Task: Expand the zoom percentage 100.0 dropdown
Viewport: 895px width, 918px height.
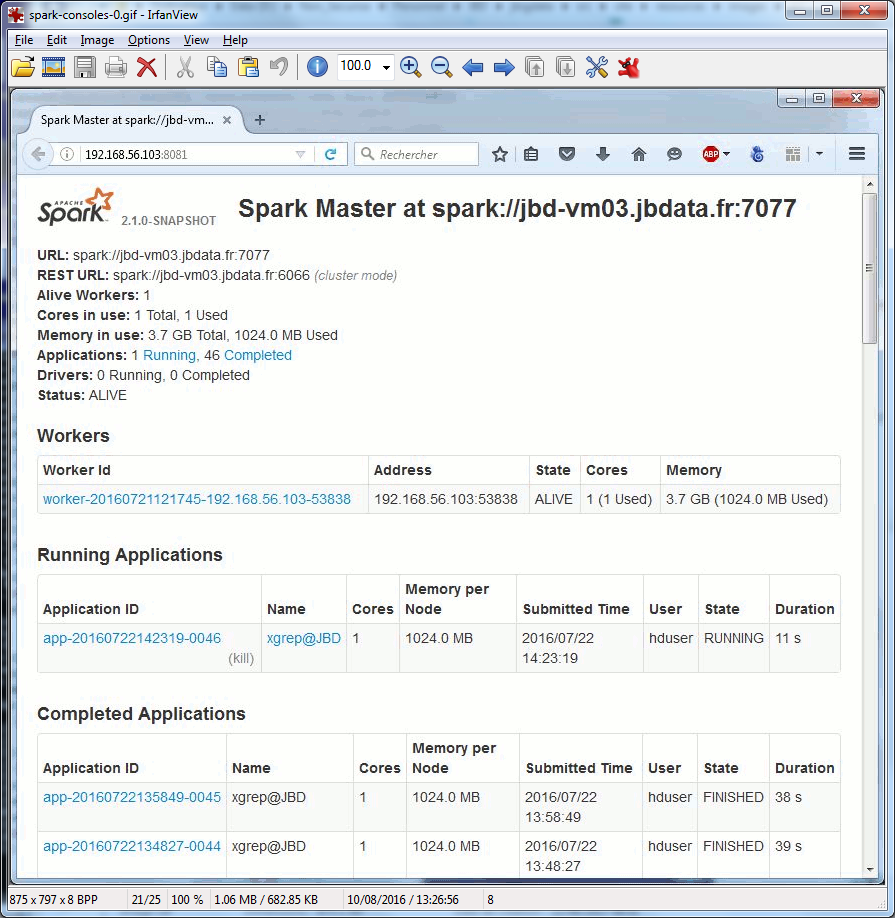Action: click(x=386, y=67)
